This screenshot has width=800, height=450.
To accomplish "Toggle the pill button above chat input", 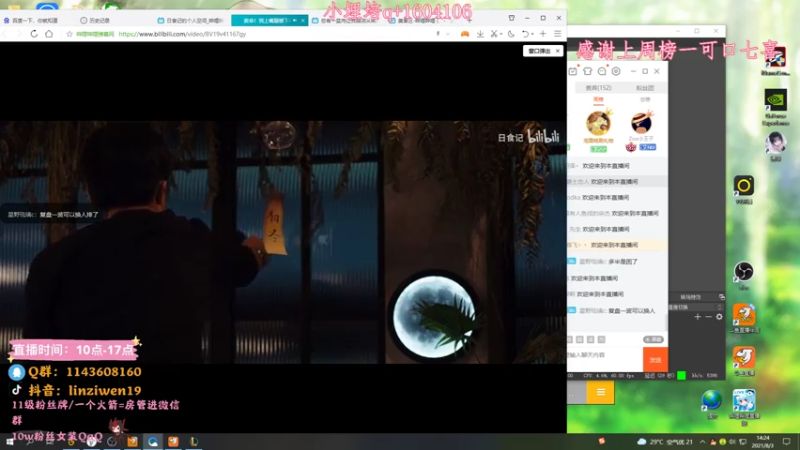I will [653, 339].
